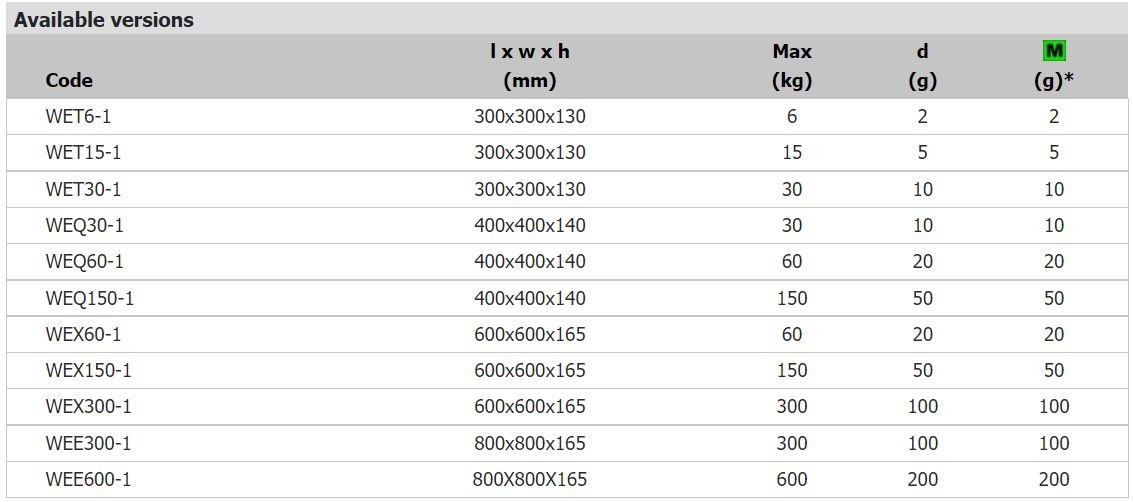Click the Available versions heading
Image resolution: width=1133 pixels, height=502 pixels.
click(x=103, y=20)
